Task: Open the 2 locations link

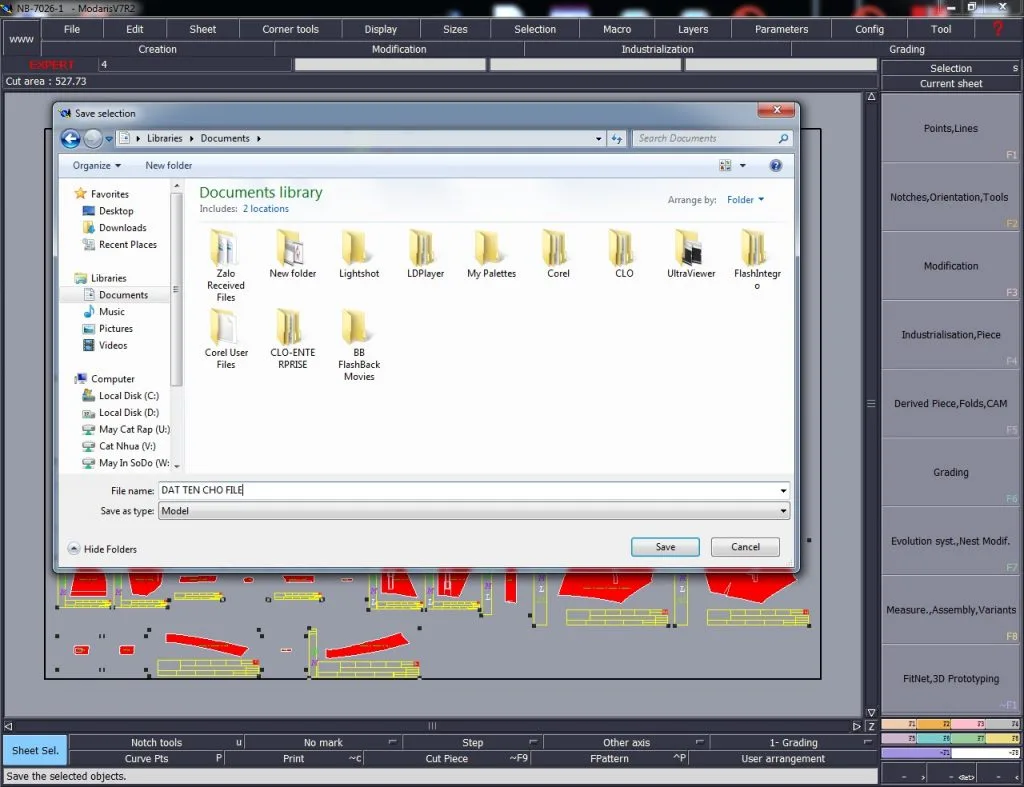Action: 266,209
